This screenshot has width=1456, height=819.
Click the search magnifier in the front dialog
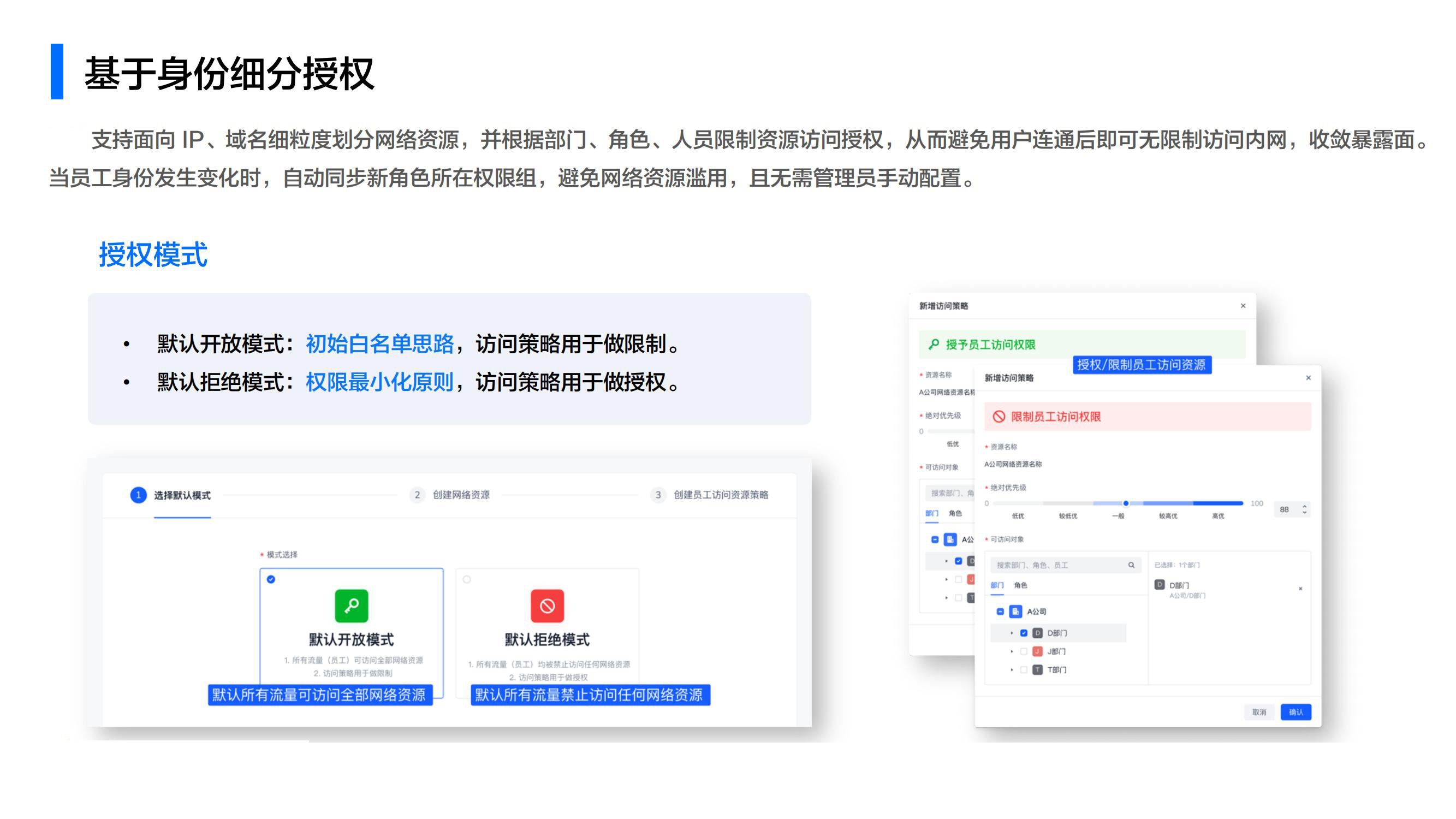(1132, 565)
